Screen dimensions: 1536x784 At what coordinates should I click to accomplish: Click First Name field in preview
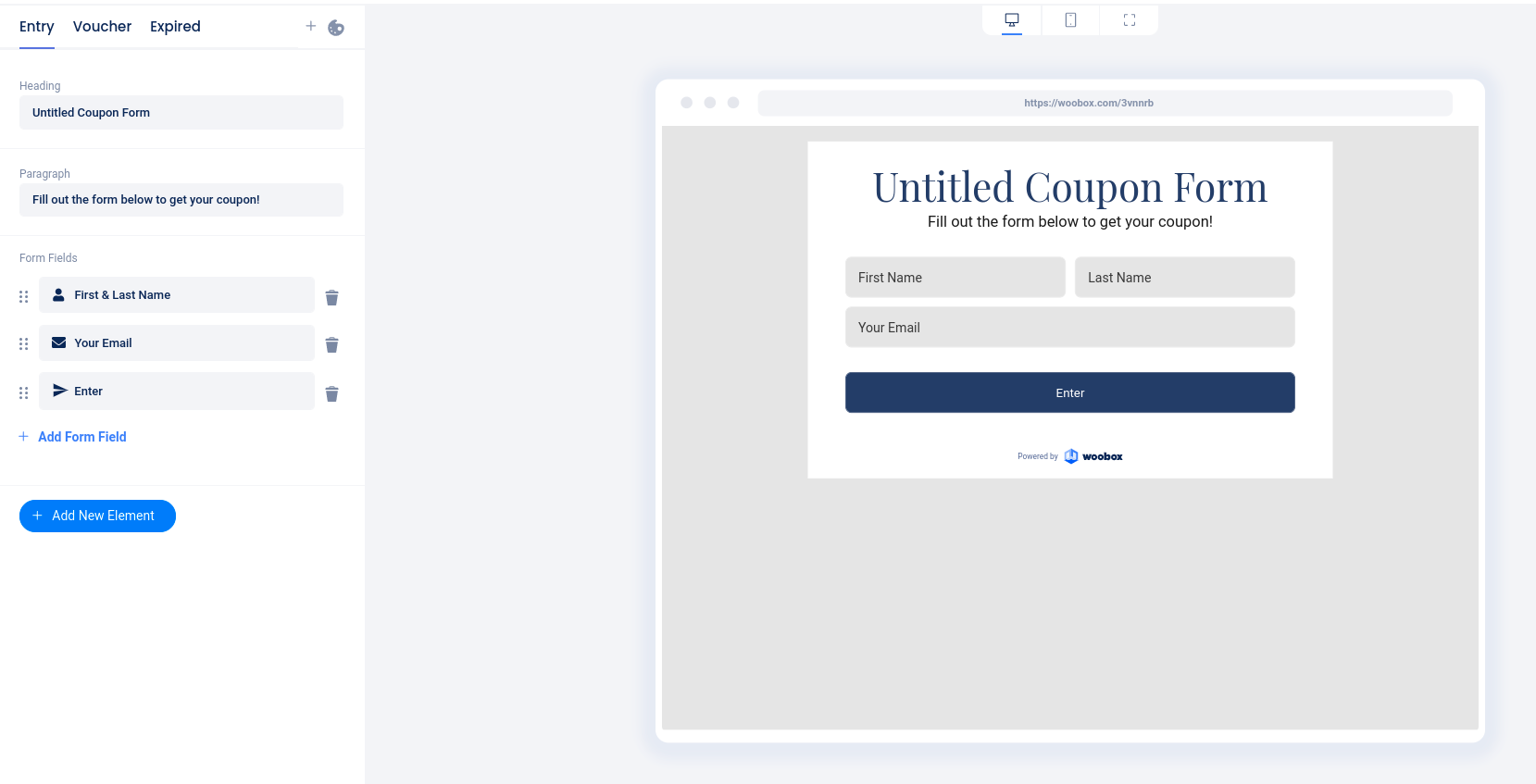pos(955,278)
